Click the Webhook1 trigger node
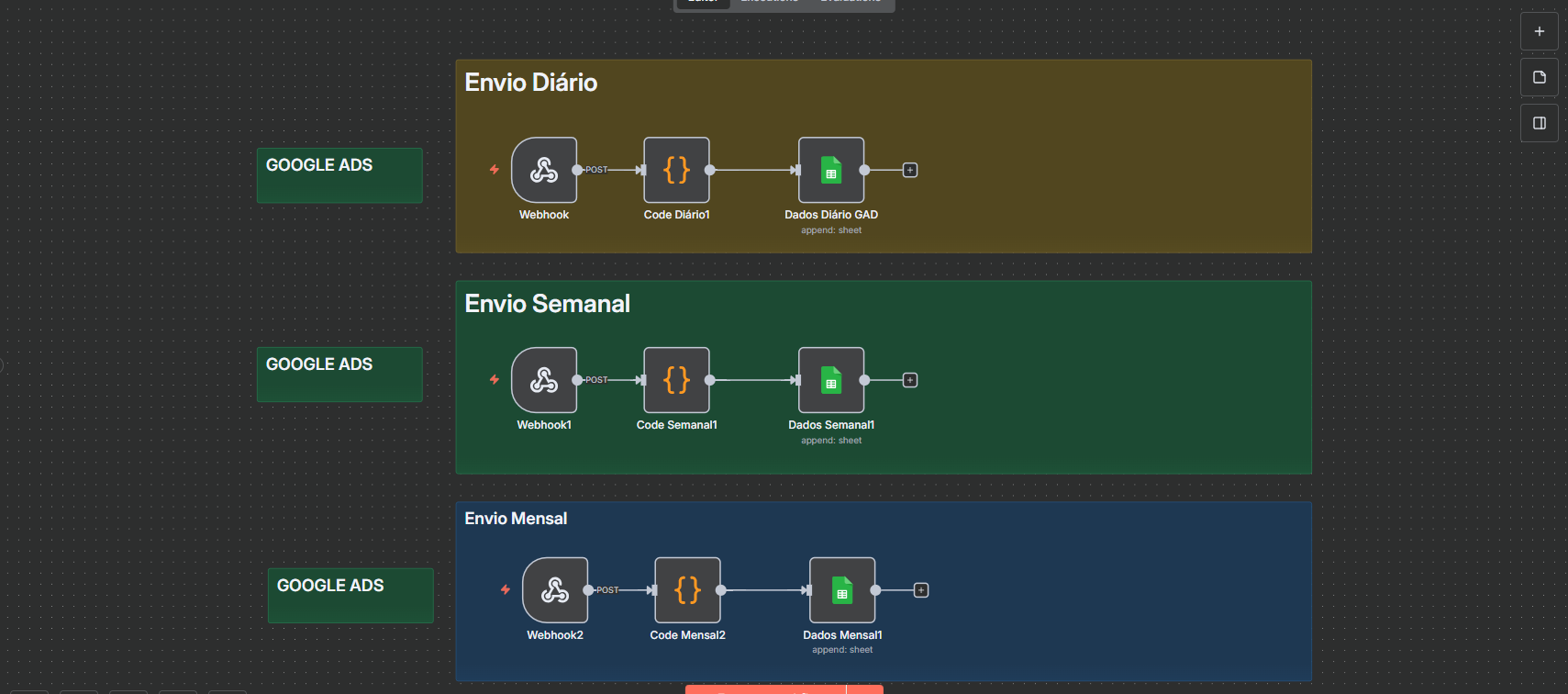 (544, 380)
